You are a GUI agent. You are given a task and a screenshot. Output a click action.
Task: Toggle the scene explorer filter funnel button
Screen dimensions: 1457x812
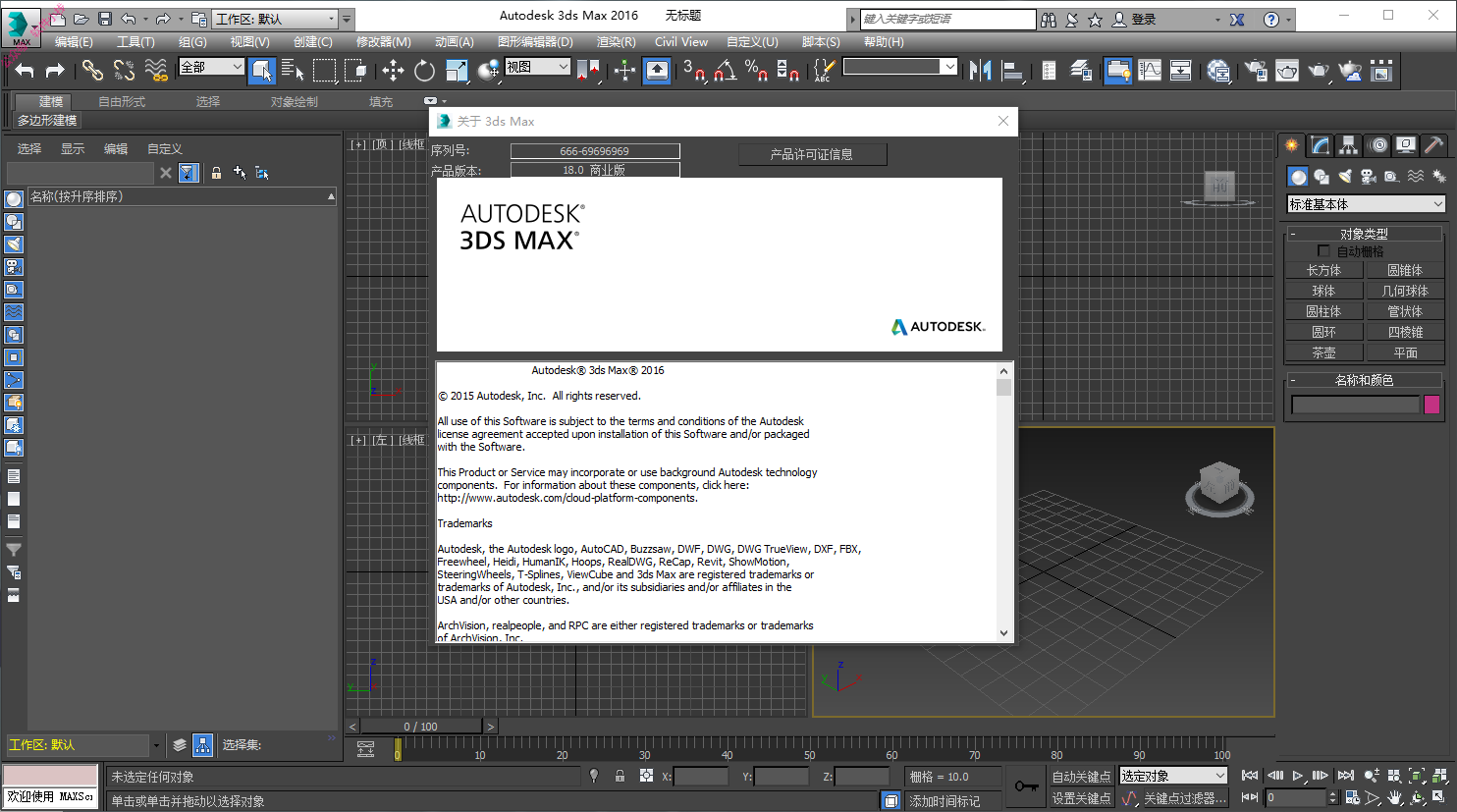189,173
